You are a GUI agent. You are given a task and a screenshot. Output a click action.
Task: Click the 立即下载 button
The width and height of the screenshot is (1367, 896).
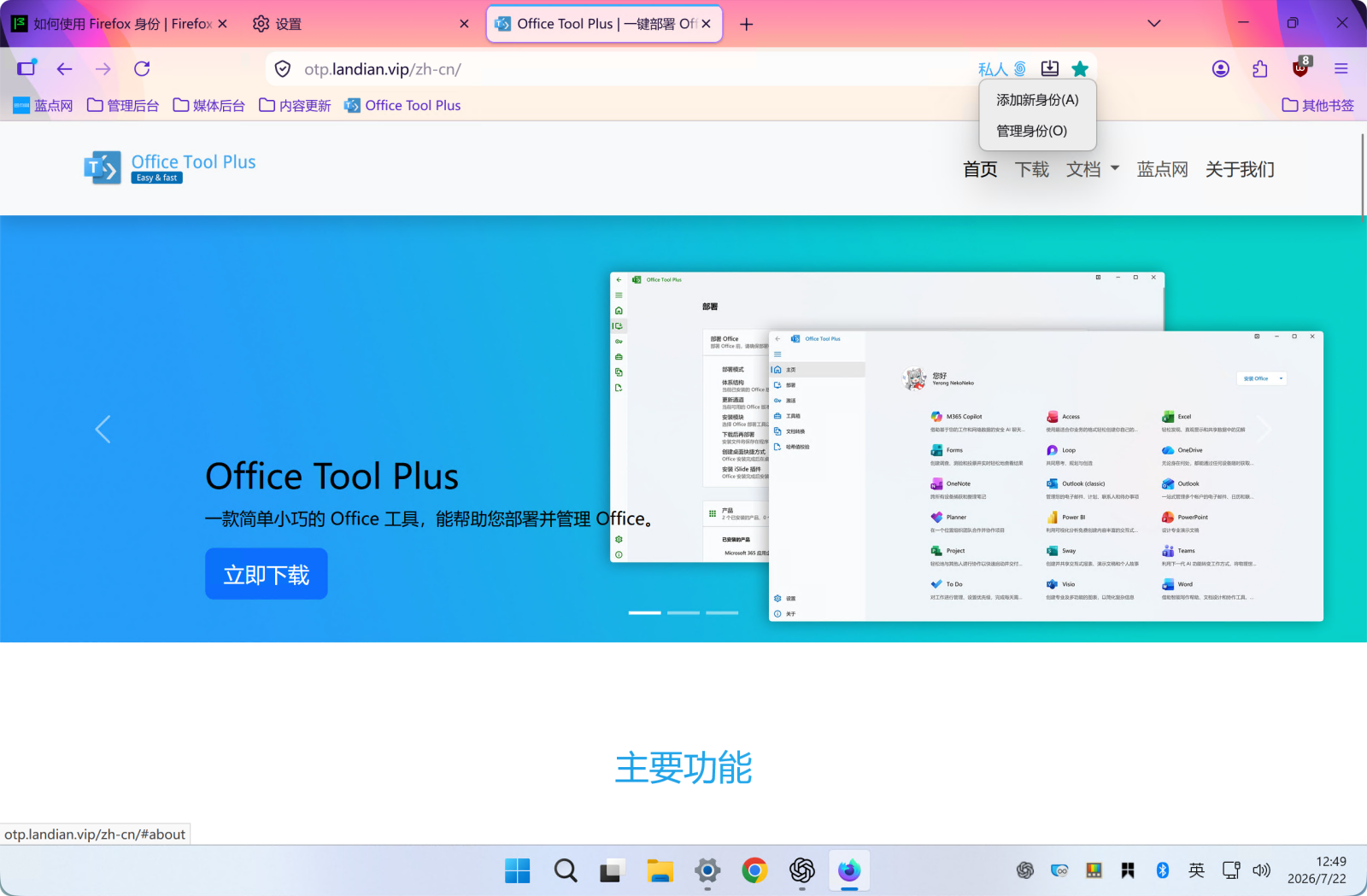tap(267, 574)
